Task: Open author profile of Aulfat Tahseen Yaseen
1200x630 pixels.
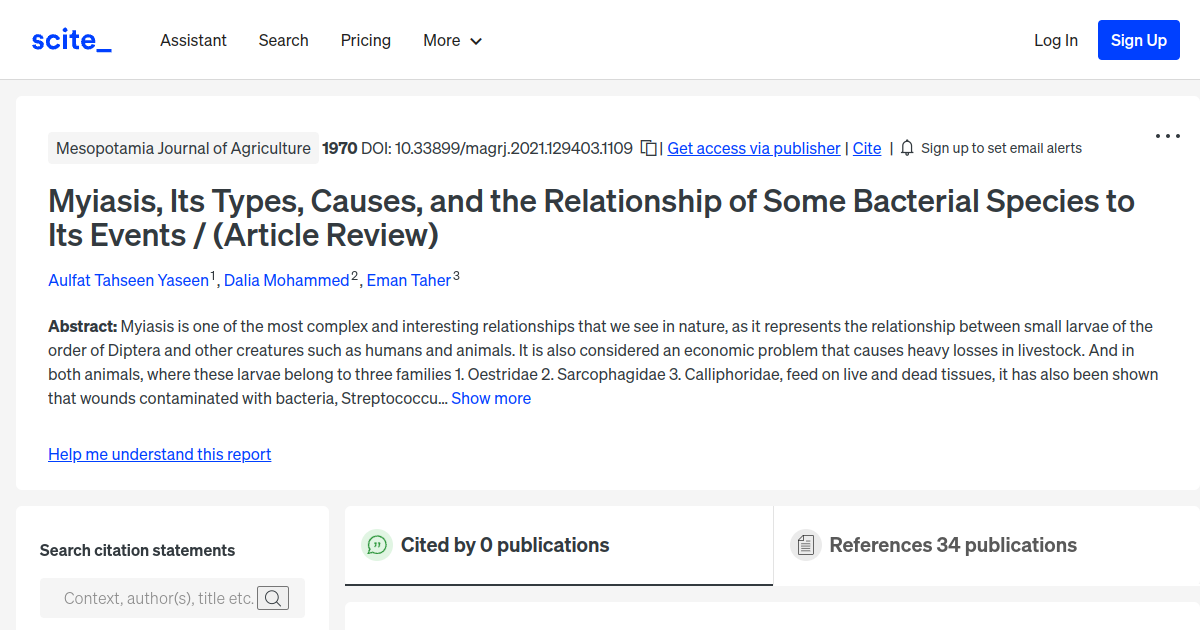Action: pyautogui.click(x=128, y=280)
